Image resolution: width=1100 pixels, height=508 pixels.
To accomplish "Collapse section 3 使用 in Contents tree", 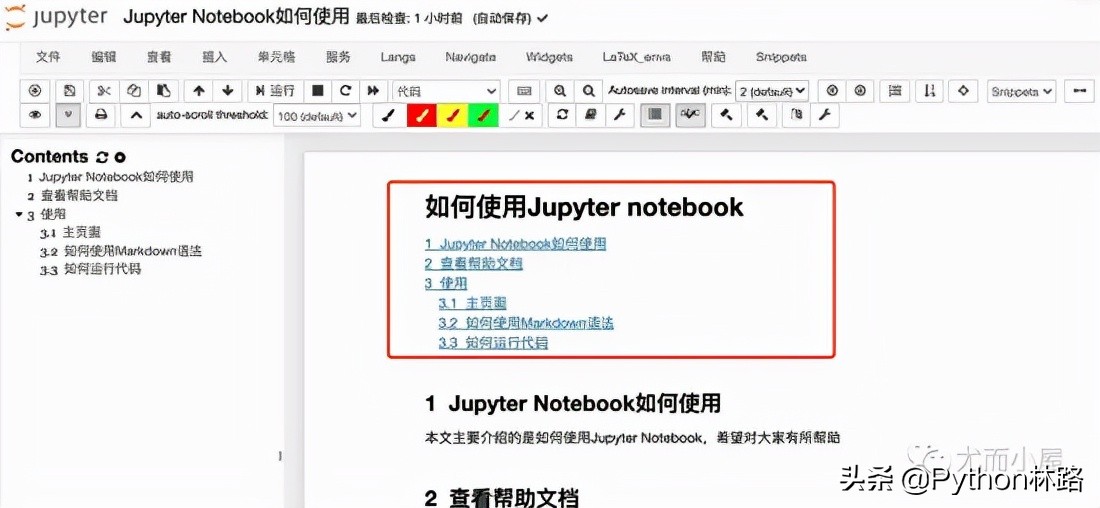I will coord(19,215).
